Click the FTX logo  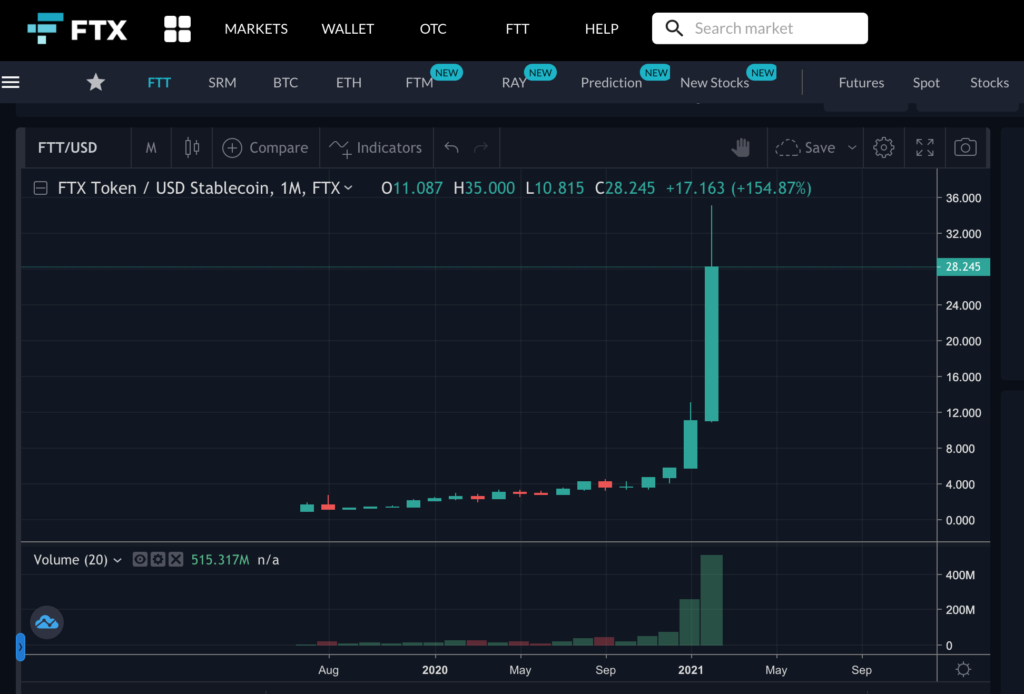[x=77, y=29]
